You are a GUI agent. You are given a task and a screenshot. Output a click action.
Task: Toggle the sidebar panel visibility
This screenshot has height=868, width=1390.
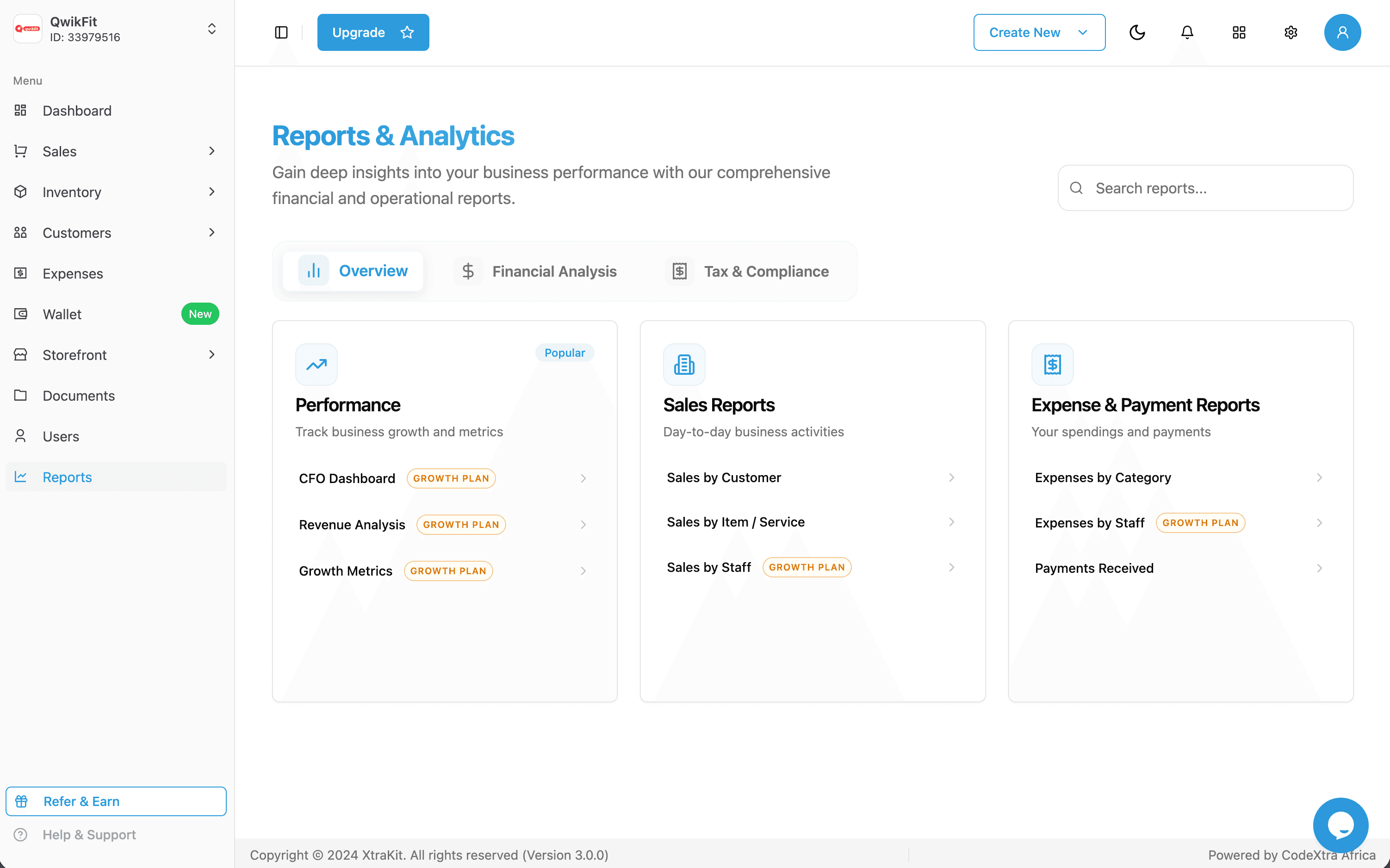click(x=281, y=32)
